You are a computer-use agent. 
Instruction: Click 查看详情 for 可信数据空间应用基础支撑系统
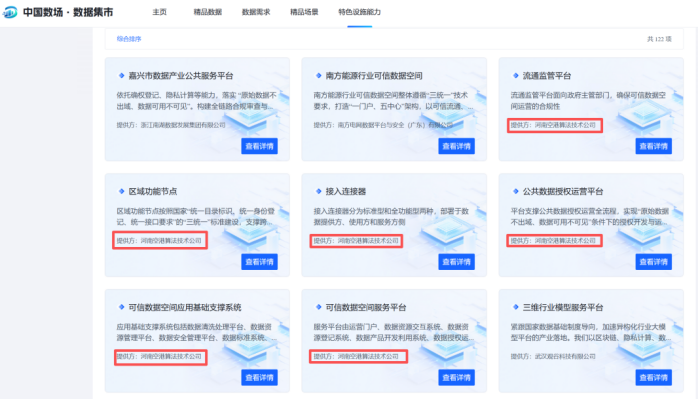click(x=260, y=378)
